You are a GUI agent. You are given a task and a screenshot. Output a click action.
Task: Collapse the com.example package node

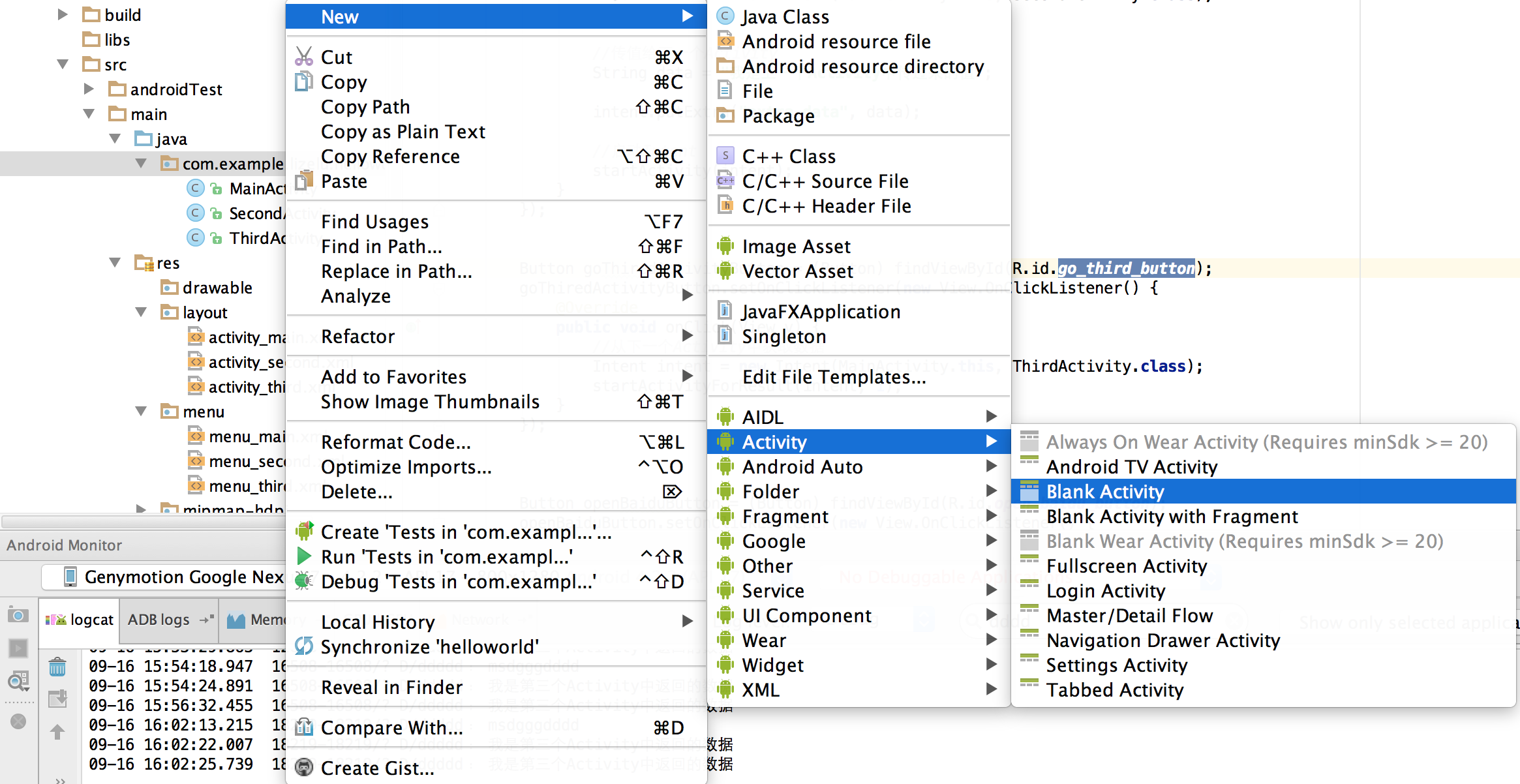[141, 163]
